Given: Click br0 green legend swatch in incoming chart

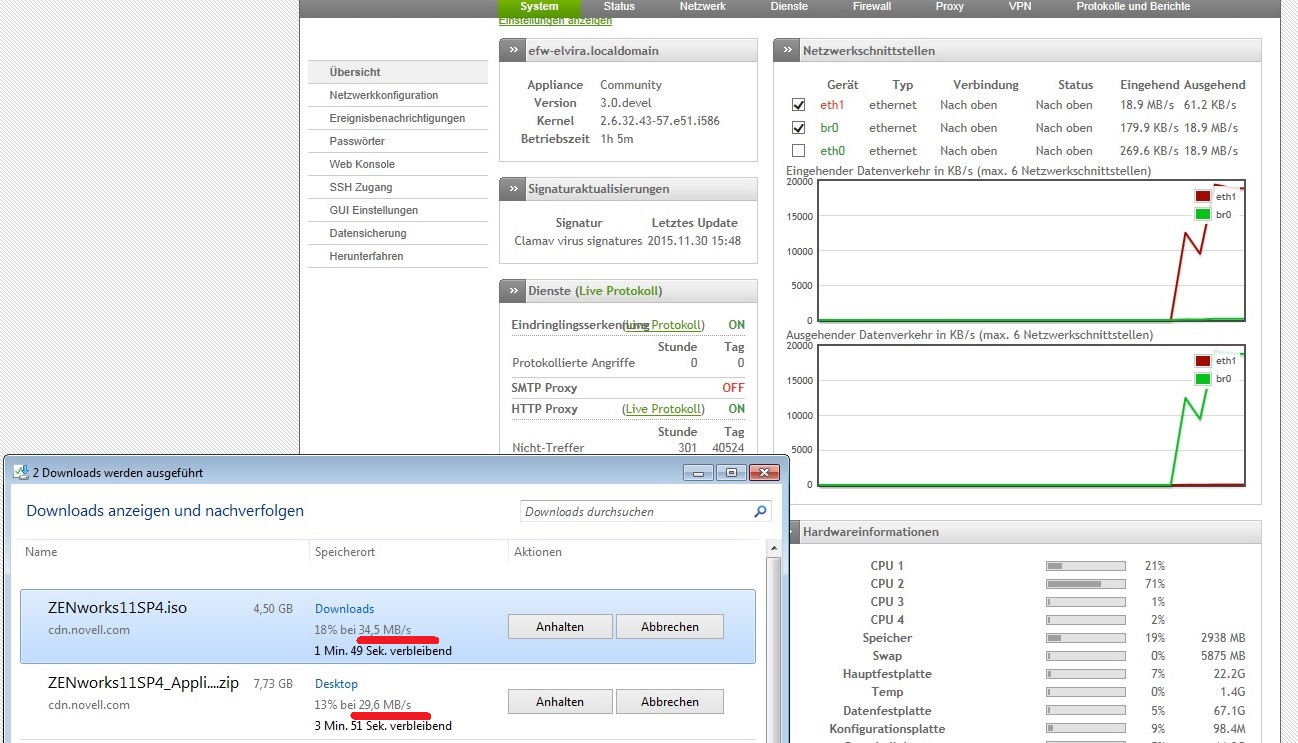Looking at the screenshot, I should [x=1201, y=214].
